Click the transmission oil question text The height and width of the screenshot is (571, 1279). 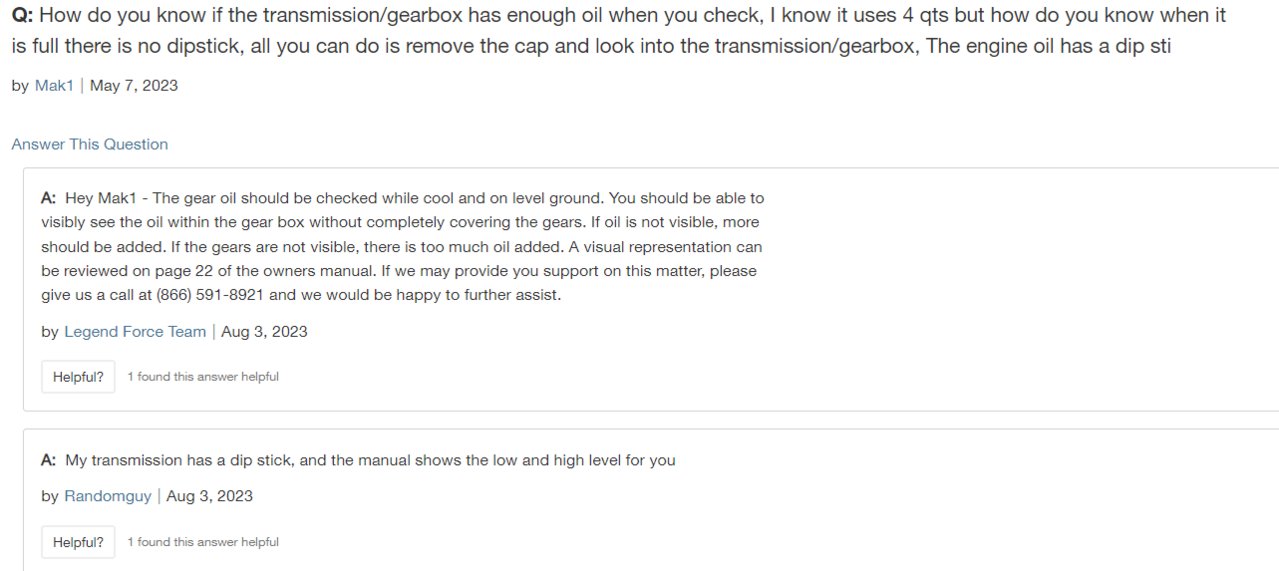(x=619, y=31)
